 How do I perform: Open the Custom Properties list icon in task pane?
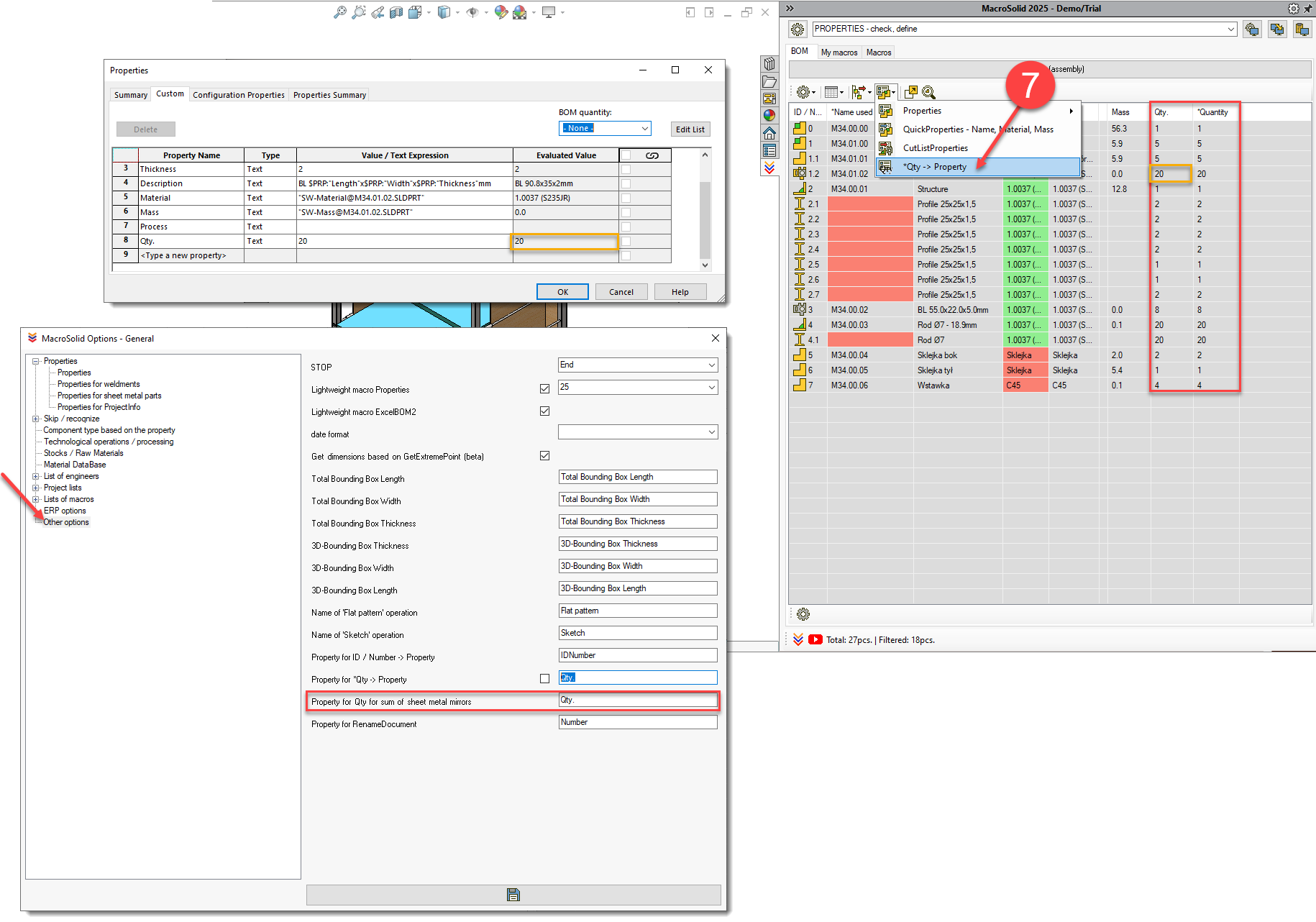click(769, 150)
